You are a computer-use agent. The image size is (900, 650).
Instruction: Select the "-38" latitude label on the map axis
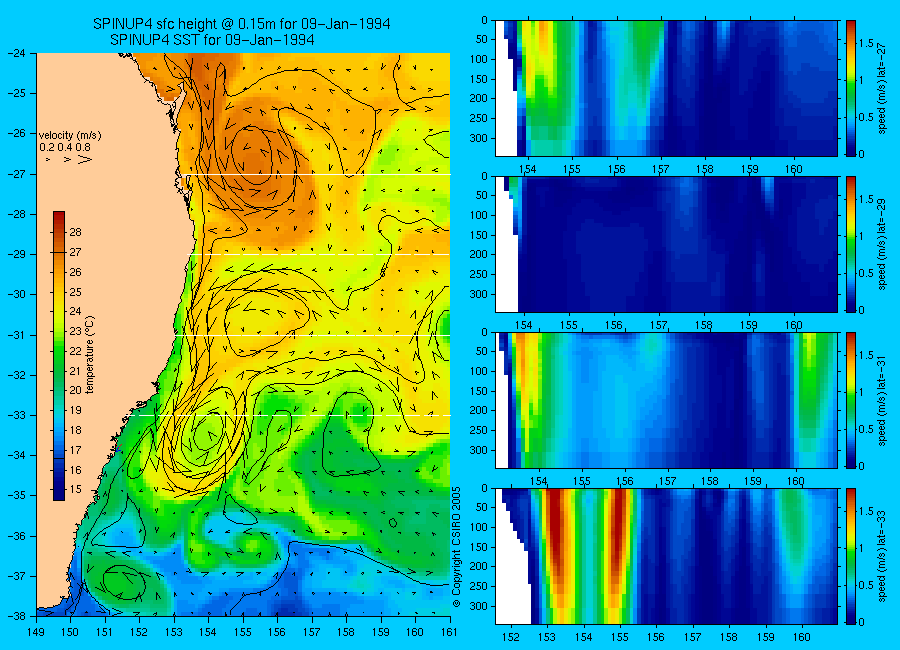click(17, 616)
